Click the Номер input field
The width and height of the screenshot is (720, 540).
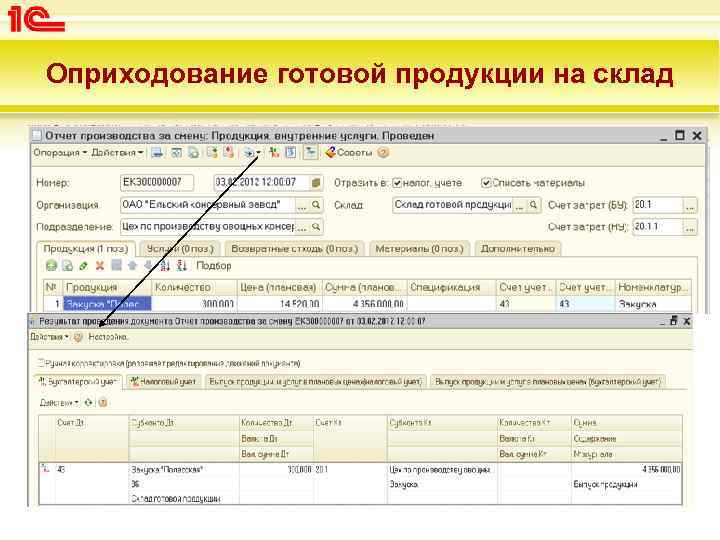coord(157,182)
